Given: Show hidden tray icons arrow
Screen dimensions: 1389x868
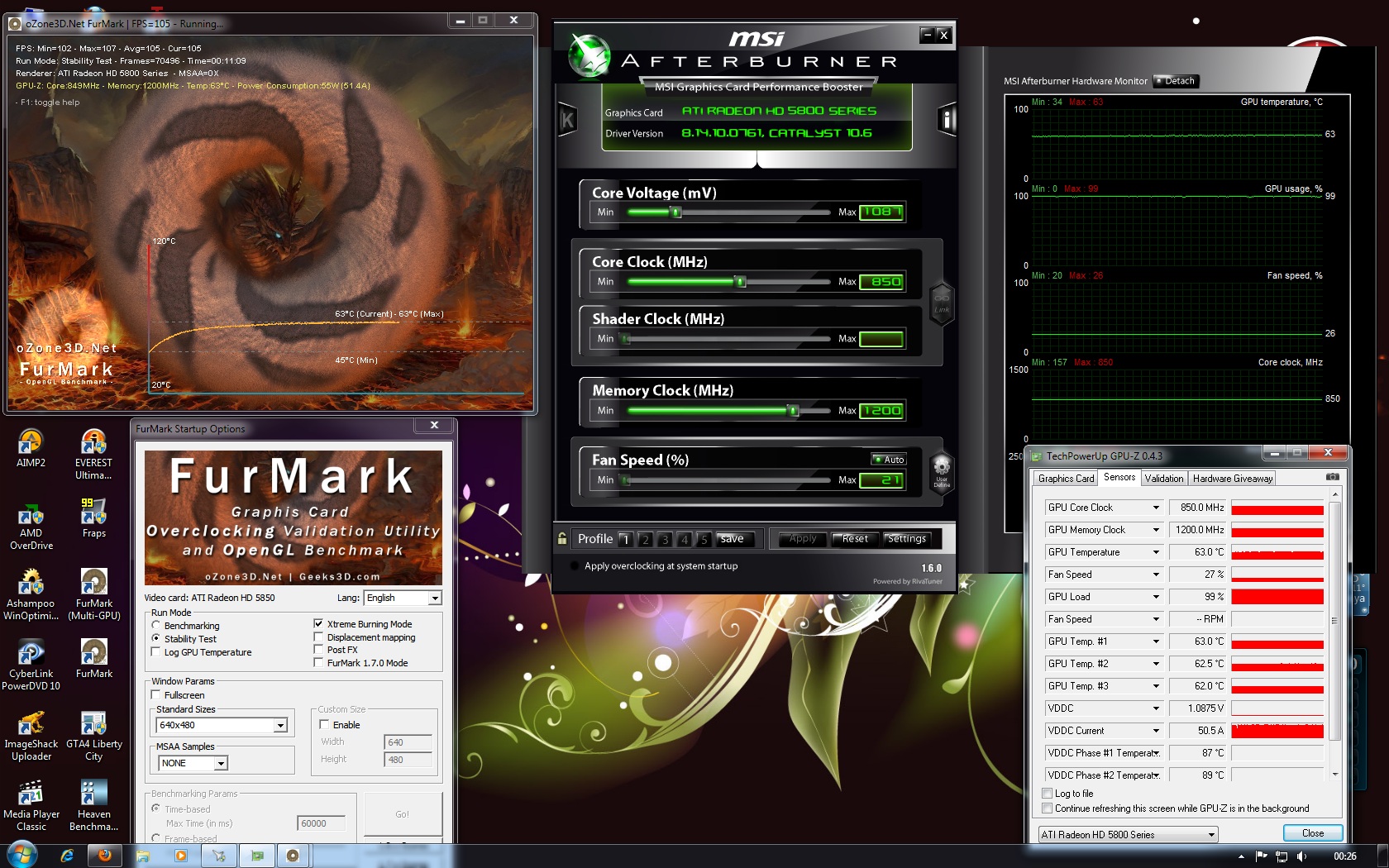Looking at the screenshot, I should [x=1241, y=856].
